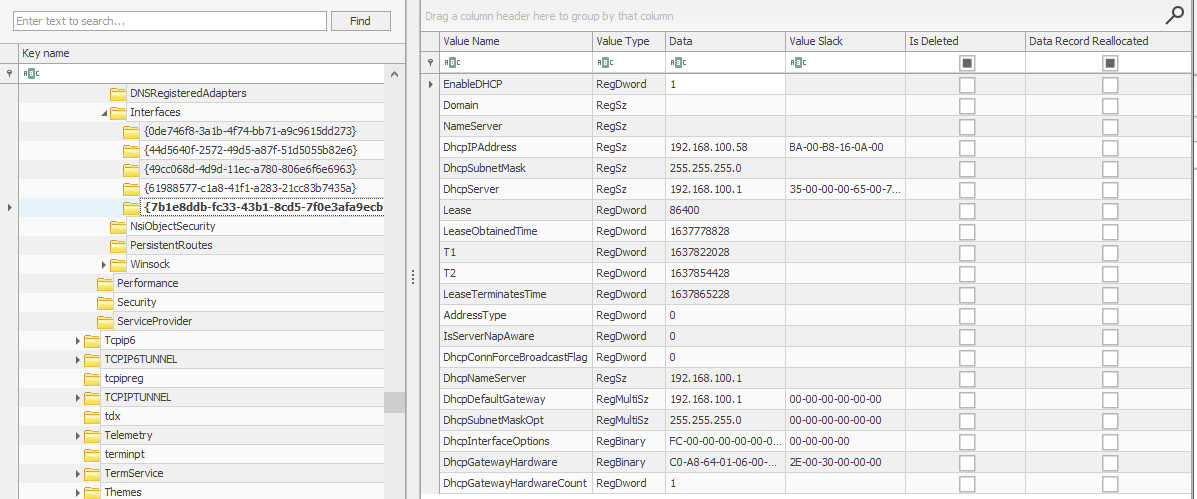Click the key tree vertical scrollbar thumb
This screenshot has width=1197, height=499.
click(x=394, y=403)
